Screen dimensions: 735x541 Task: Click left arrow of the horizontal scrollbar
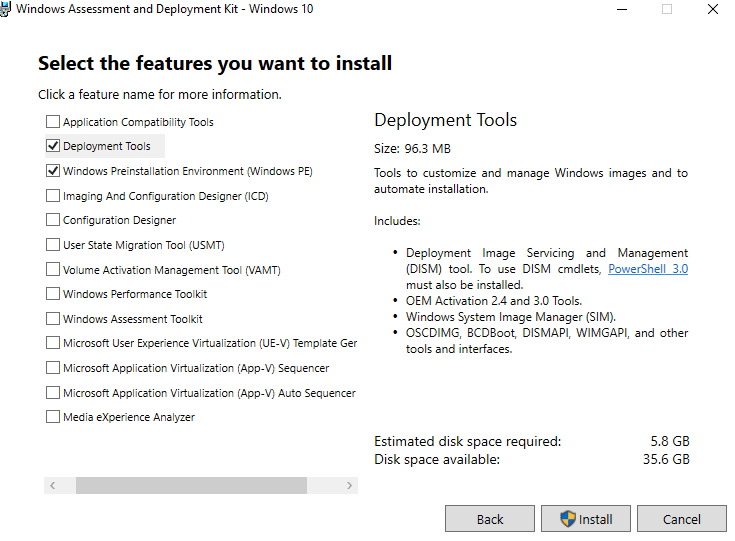pyautogui.click(x=52, y=486)
